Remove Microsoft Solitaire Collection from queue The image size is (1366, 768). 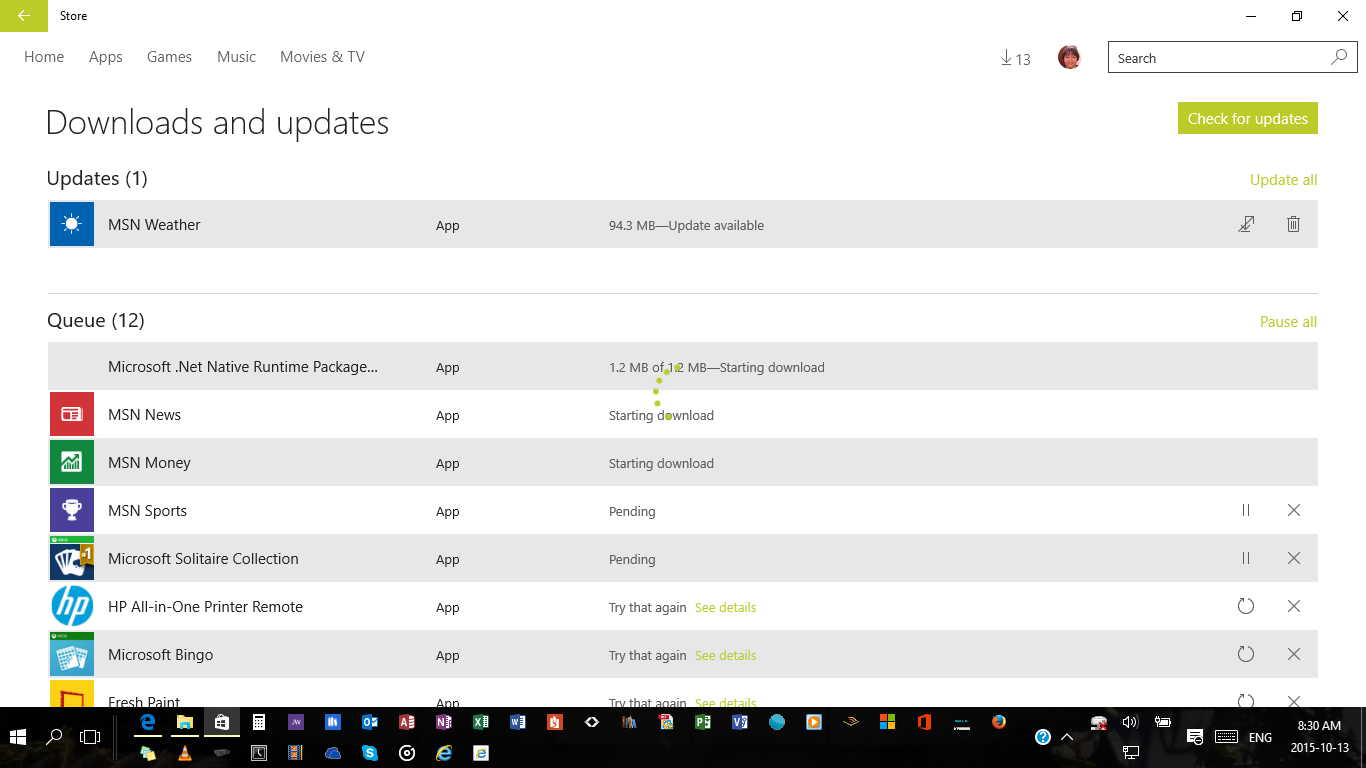tap(1294, 558)
